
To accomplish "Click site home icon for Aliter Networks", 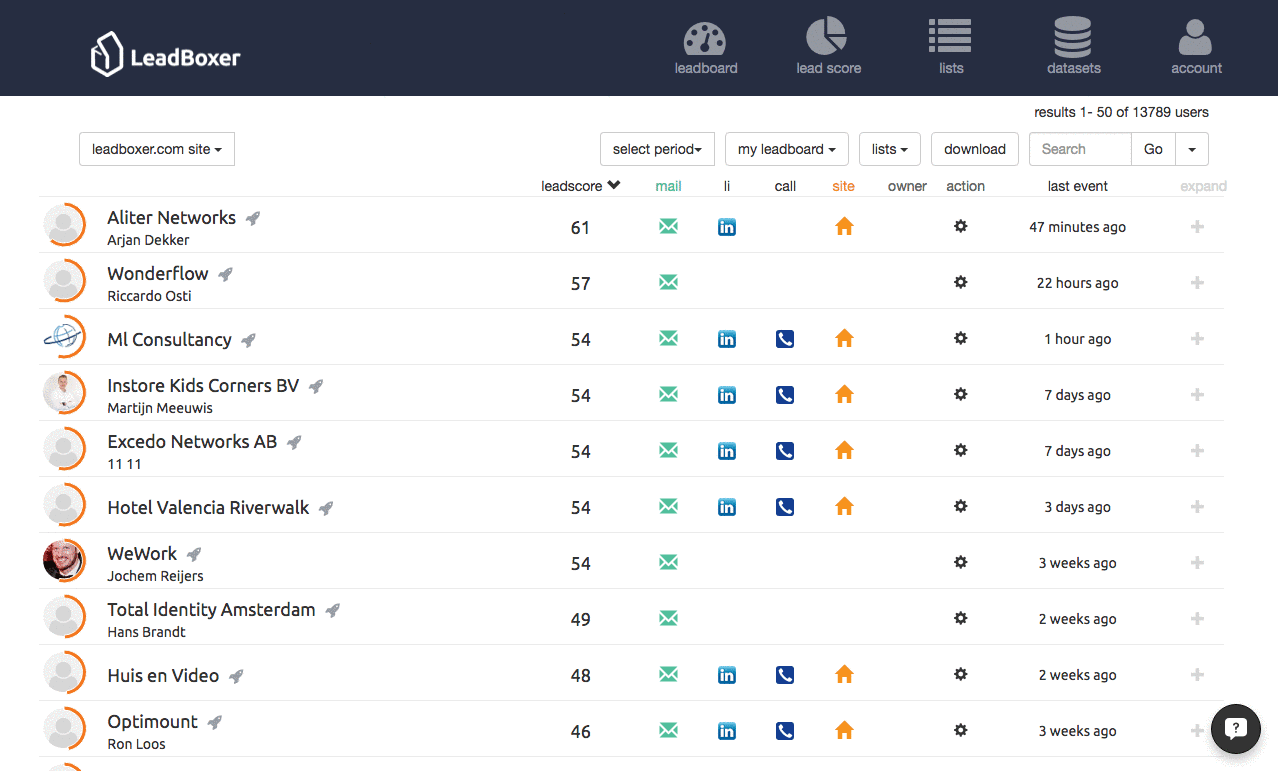I will click(x=844, y=227).
